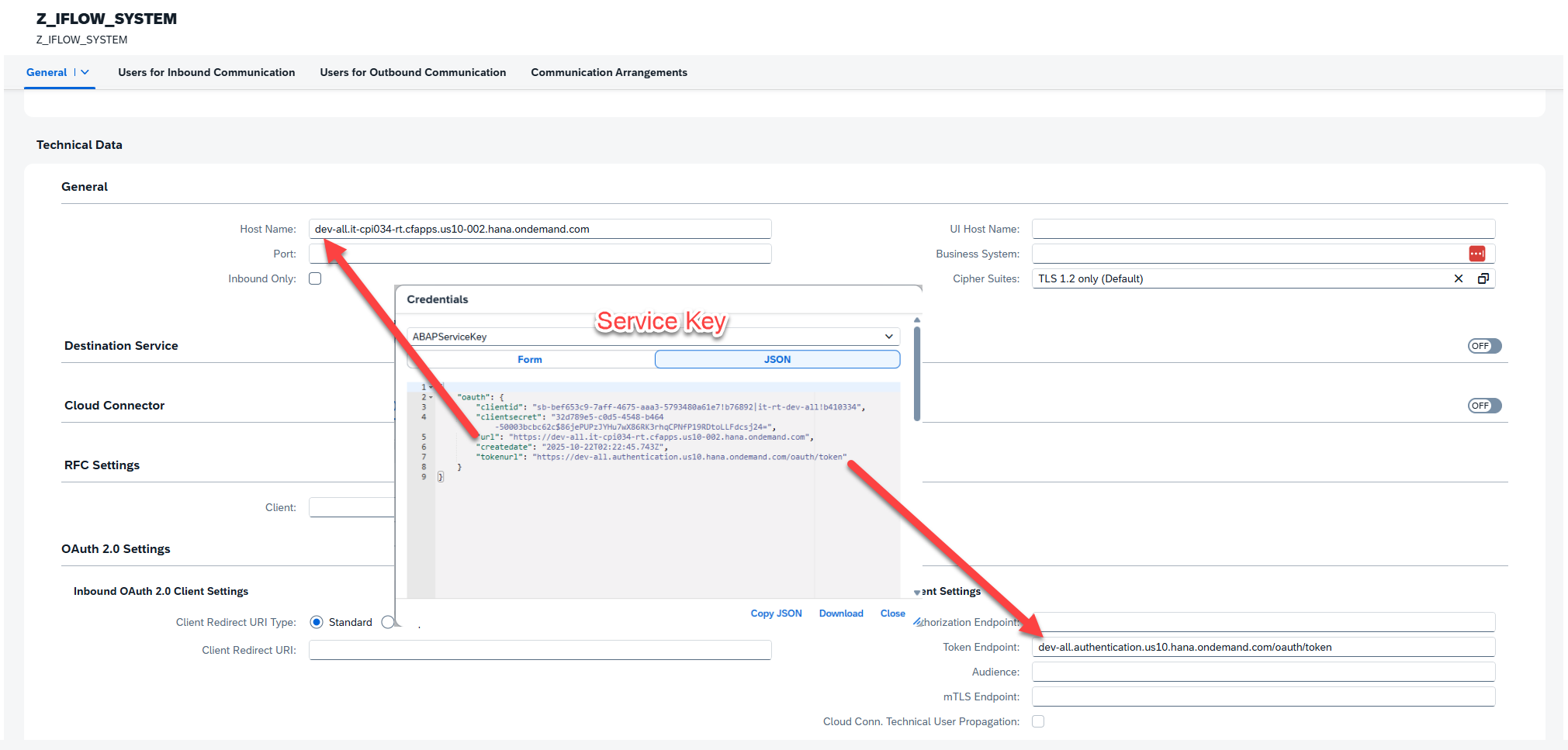Click the red password manager icon in Business System
1568x750 pixels.
1476,254
